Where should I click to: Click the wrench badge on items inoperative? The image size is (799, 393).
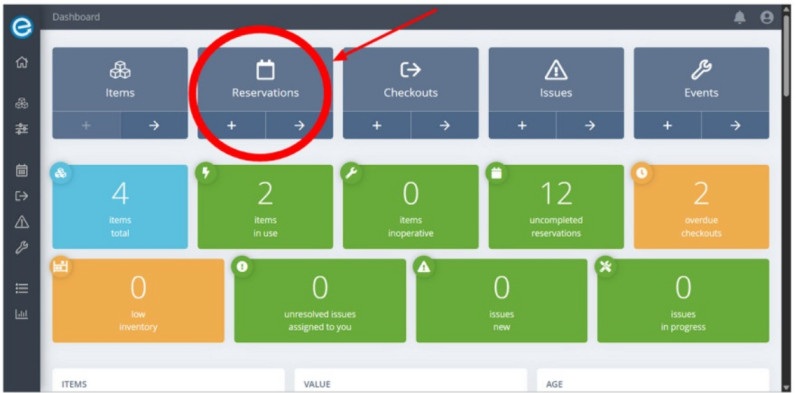point(351,173)
